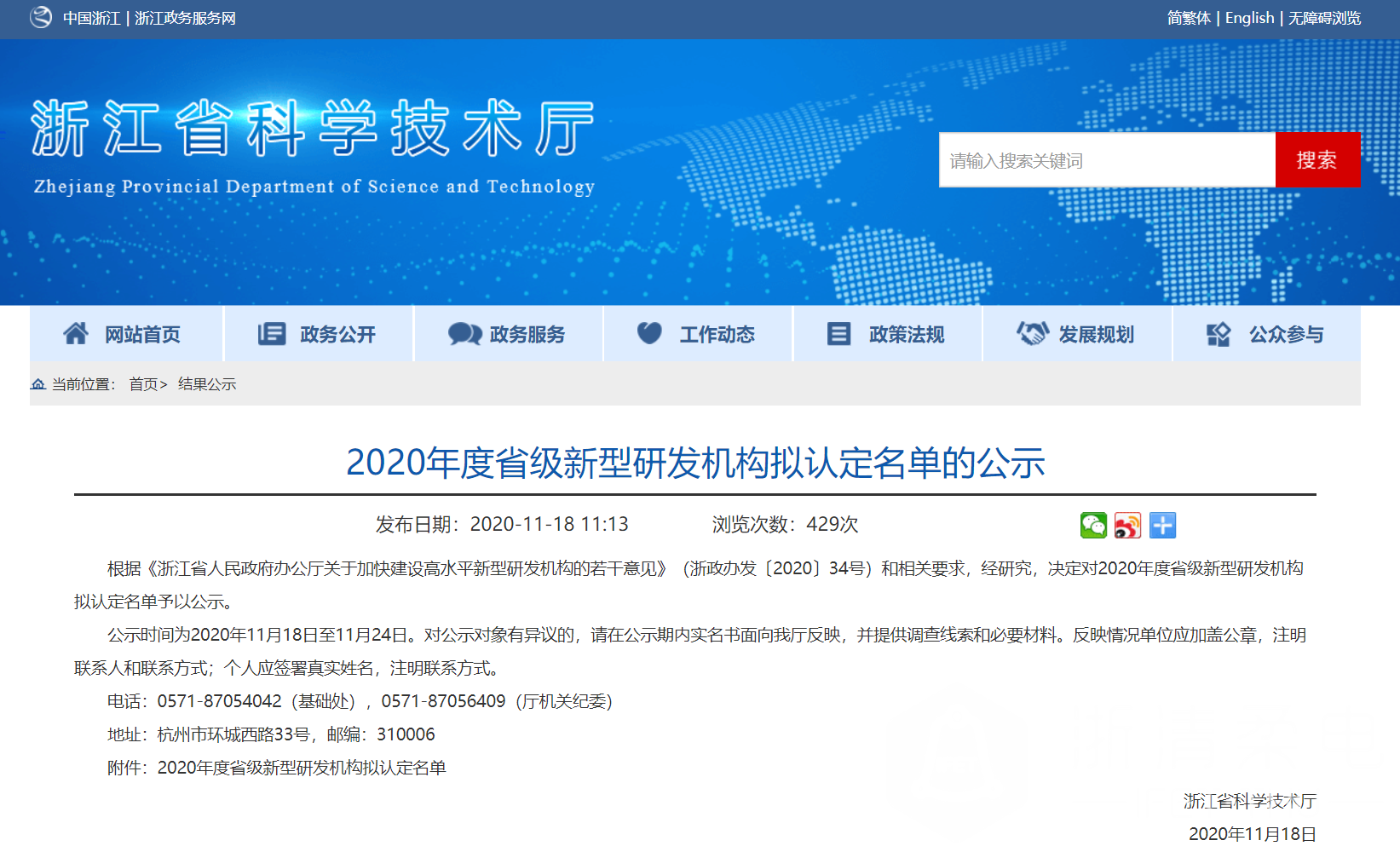Image resolution: width=1400 pixels, height=852 pixels.
Task: Open 无障碍浏览 accessibility mode
Action: [x=1324, y=18]
